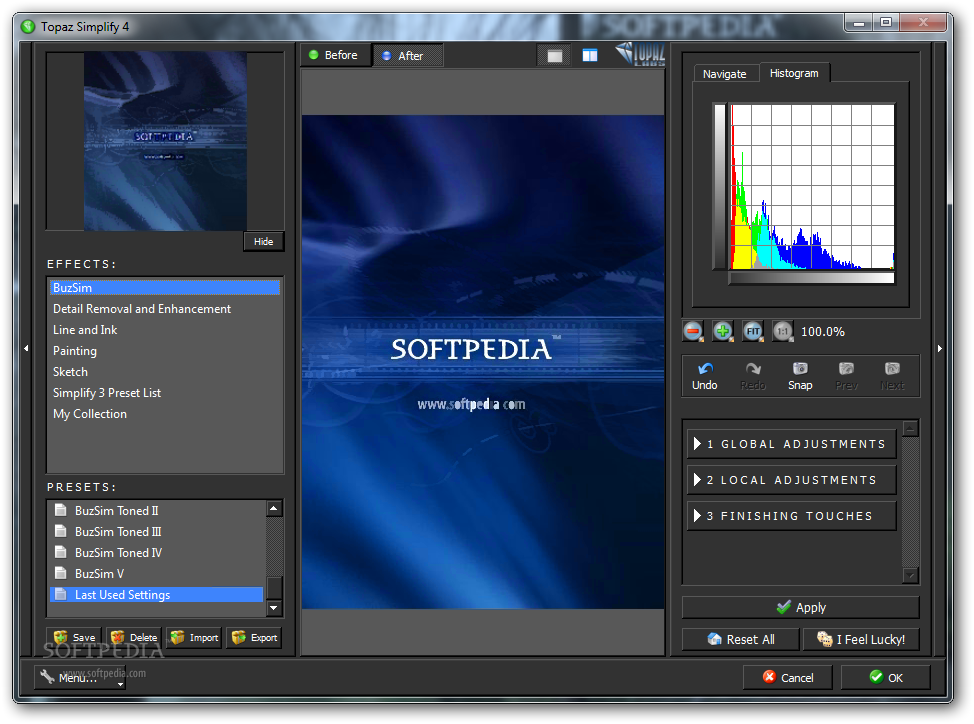Viewport: 974px width, 724px height.
Task: Click the FIT zoom icon
Action: (x=753, y=331)
